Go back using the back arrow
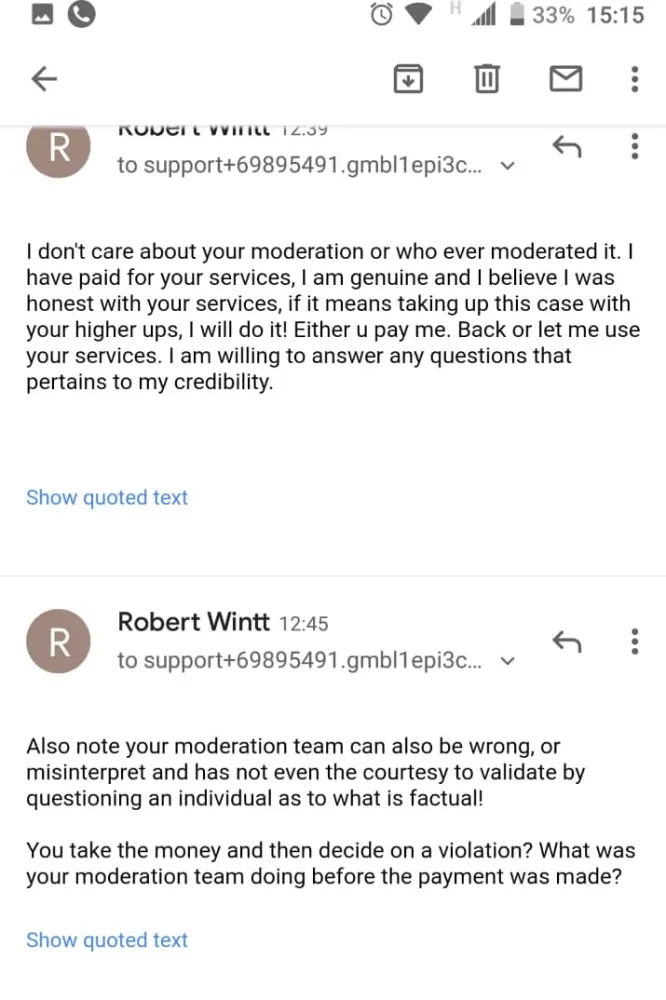The image size is (666, 1000). point(45,78)
